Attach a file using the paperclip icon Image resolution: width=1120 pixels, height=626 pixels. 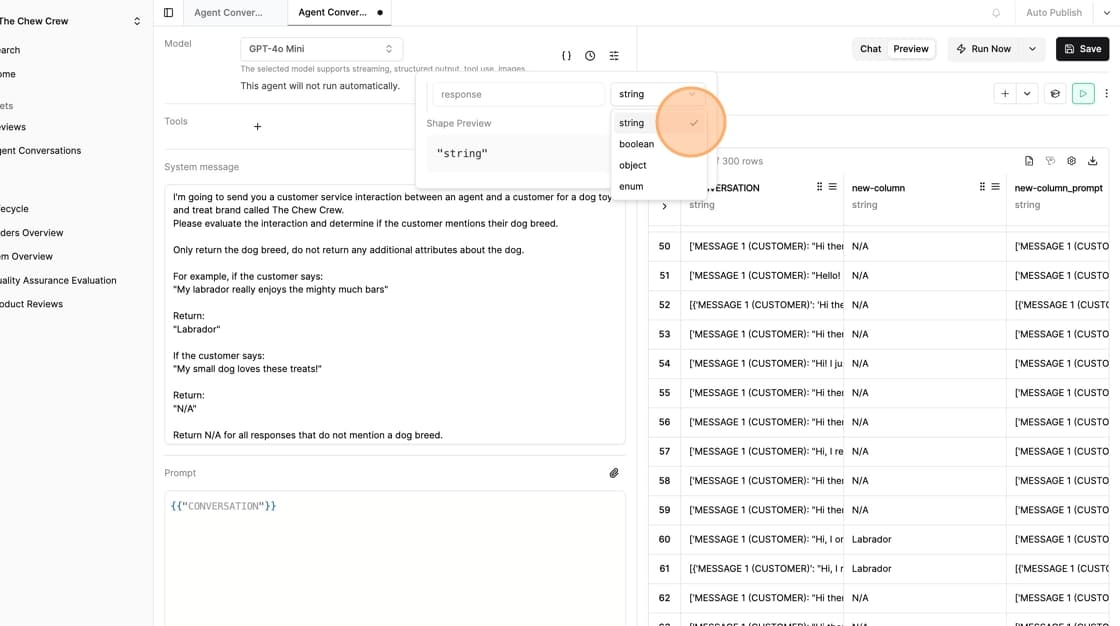pos(614,473)
